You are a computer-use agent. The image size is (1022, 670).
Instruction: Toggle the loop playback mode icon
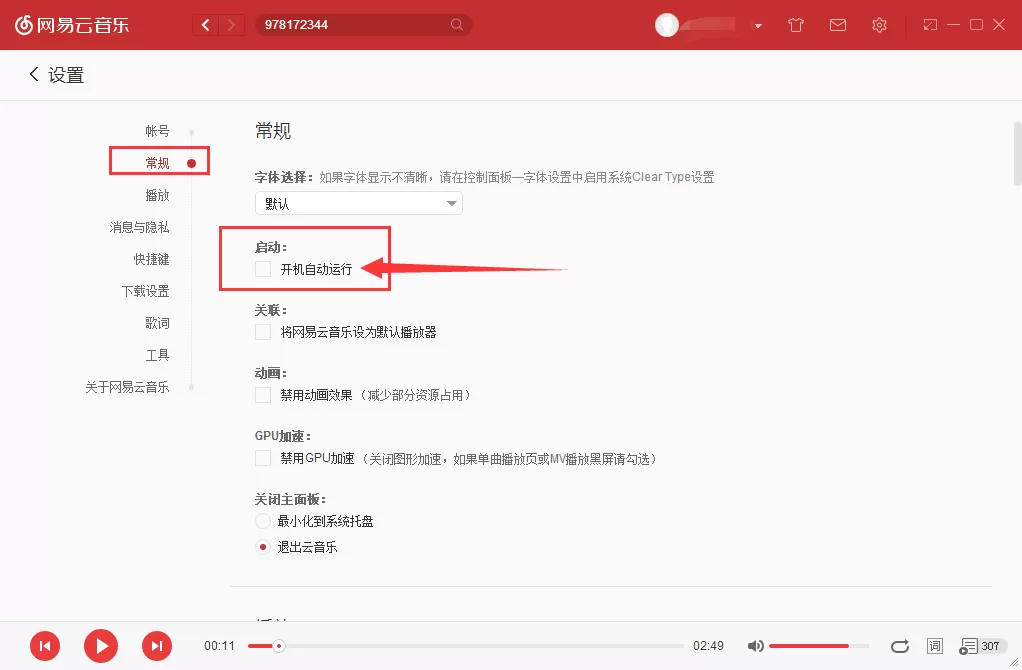click(x=900, y=646)
